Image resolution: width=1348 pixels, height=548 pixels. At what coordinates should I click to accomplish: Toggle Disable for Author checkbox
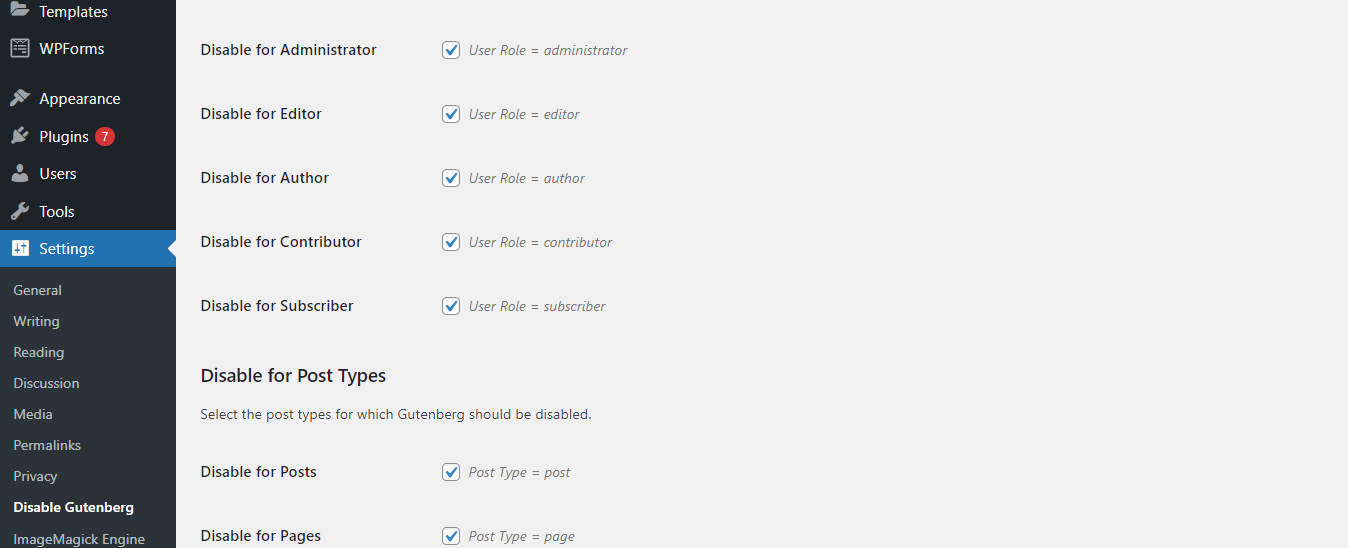pyautogui.click(x=451, y=177)
